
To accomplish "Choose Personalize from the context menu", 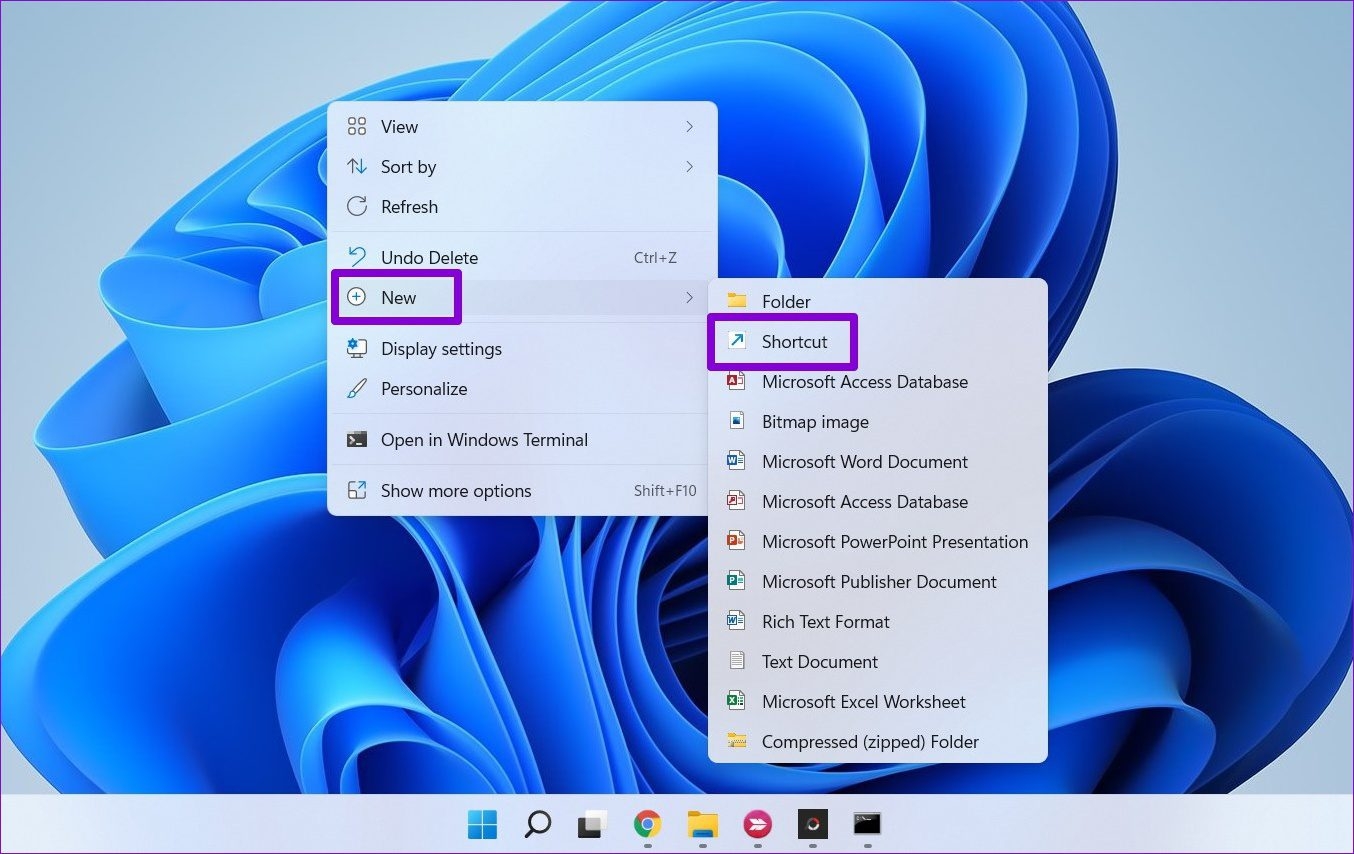I will pos(422,388).
